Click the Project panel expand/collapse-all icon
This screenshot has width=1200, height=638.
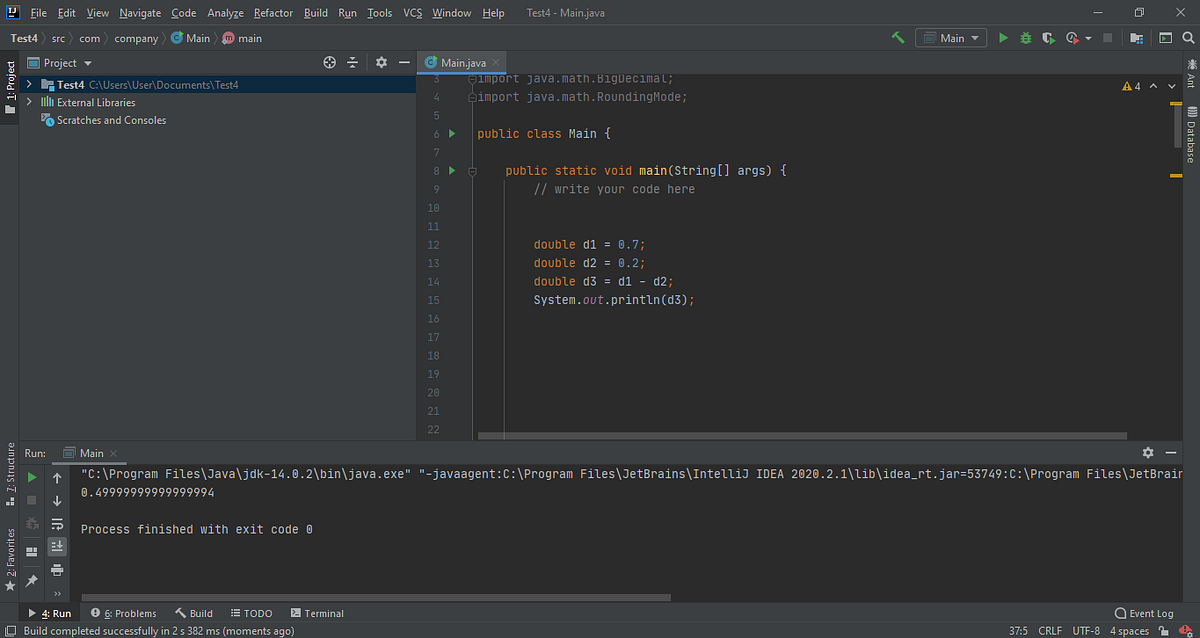352,62
